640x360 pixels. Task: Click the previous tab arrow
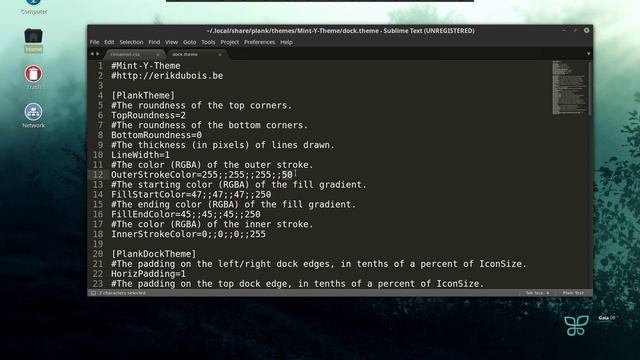(x=92, y=53)
